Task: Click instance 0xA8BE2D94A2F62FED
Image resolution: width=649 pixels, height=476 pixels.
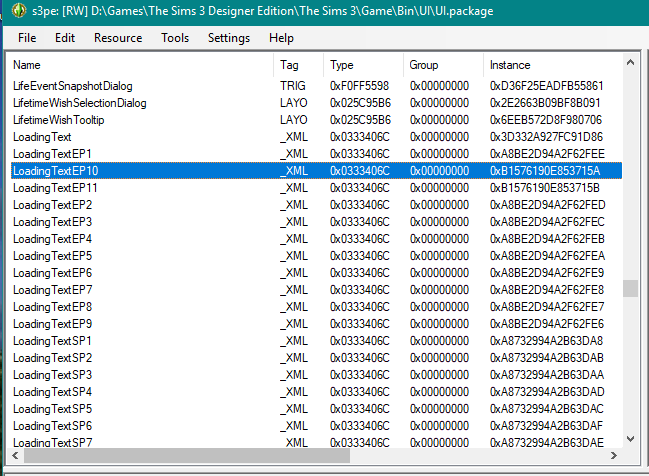Action: click(x=548, y=205)
